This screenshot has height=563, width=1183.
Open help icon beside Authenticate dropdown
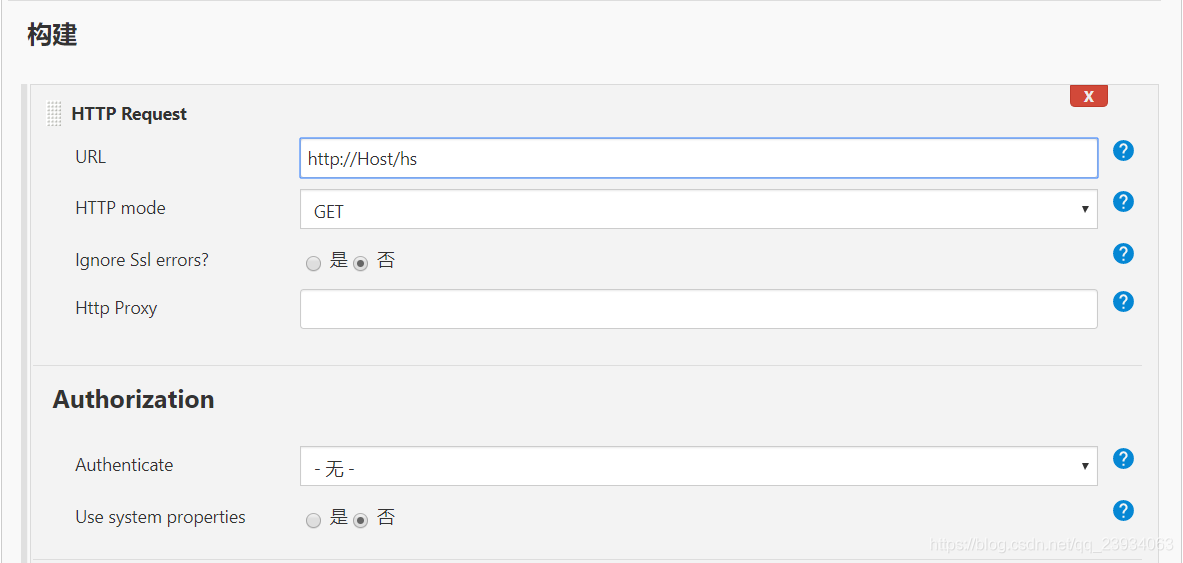[1123, 458]
